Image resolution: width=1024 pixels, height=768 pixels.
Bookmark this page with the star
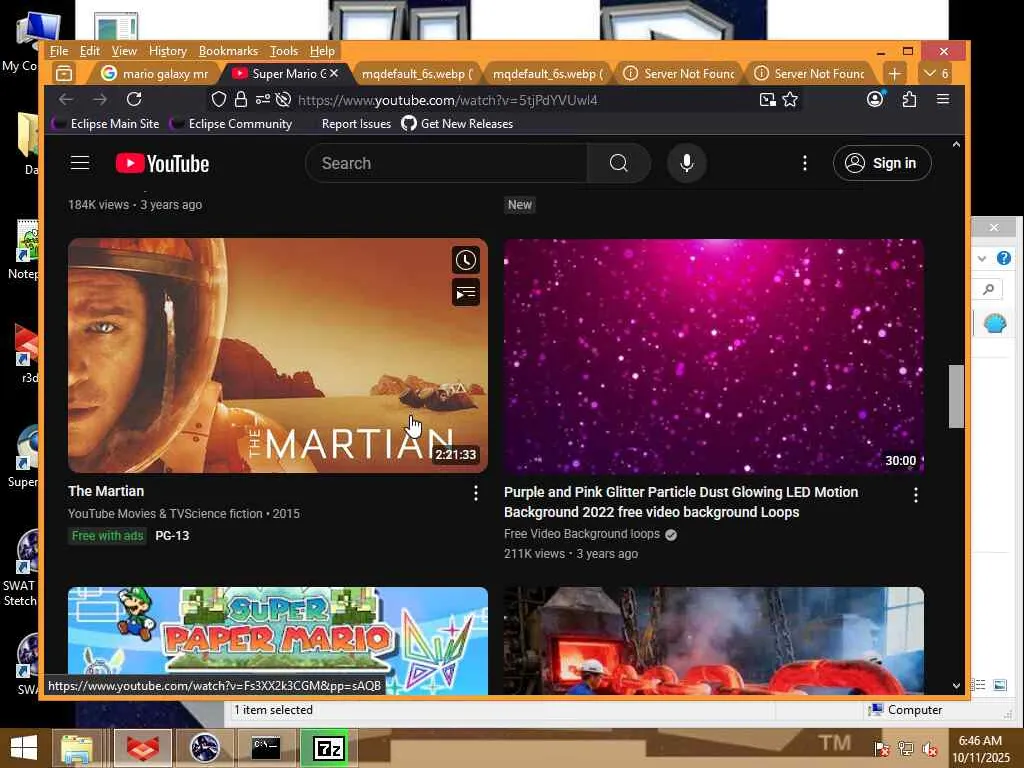(790, 99)
